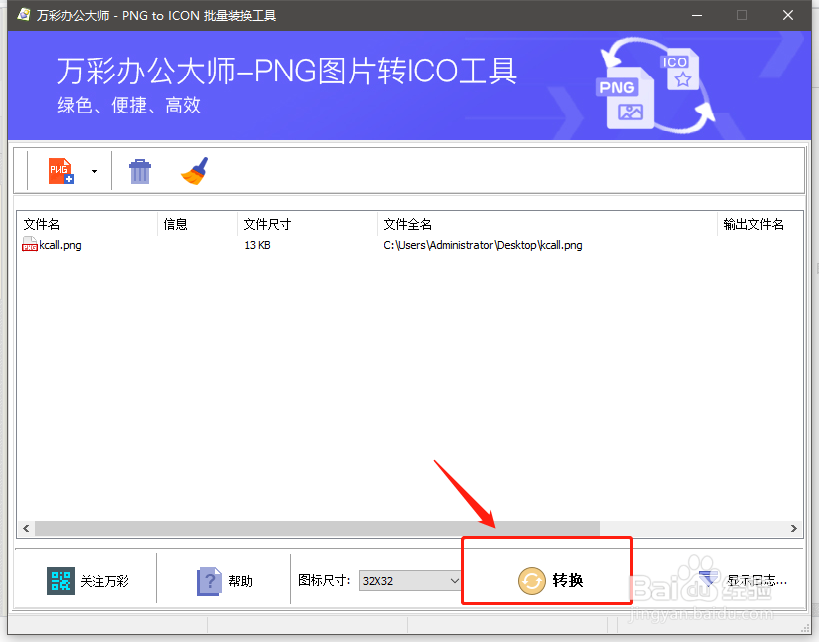Click the 文件全名 column header
Viewport: 819px width, 642px height.
click(x=547, y=224)
